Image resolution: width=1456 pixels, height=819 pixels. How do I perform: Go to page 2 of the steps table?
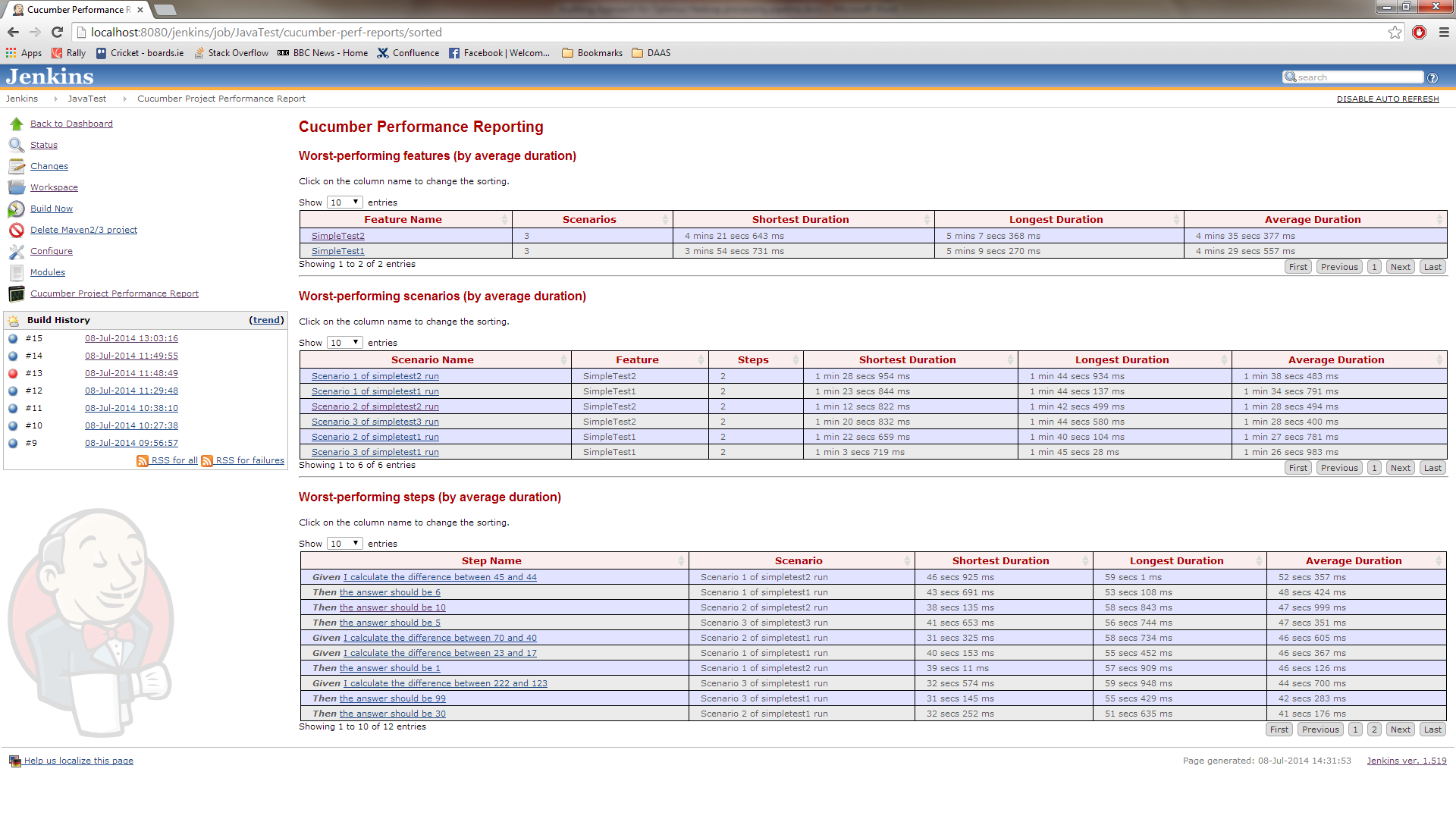tap(1373, 730)
